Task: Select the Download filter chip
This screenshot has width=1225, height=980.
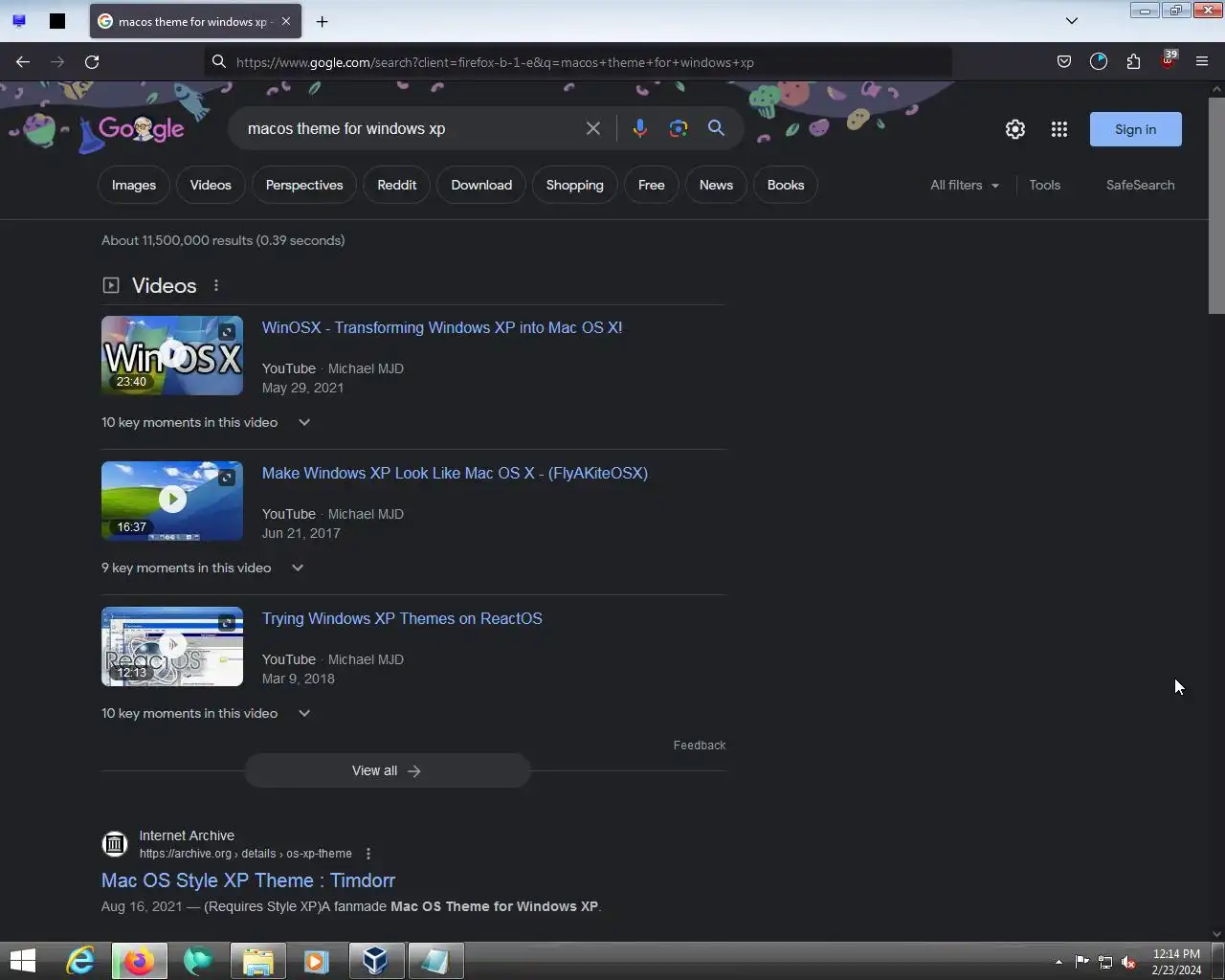Action: 481,185
